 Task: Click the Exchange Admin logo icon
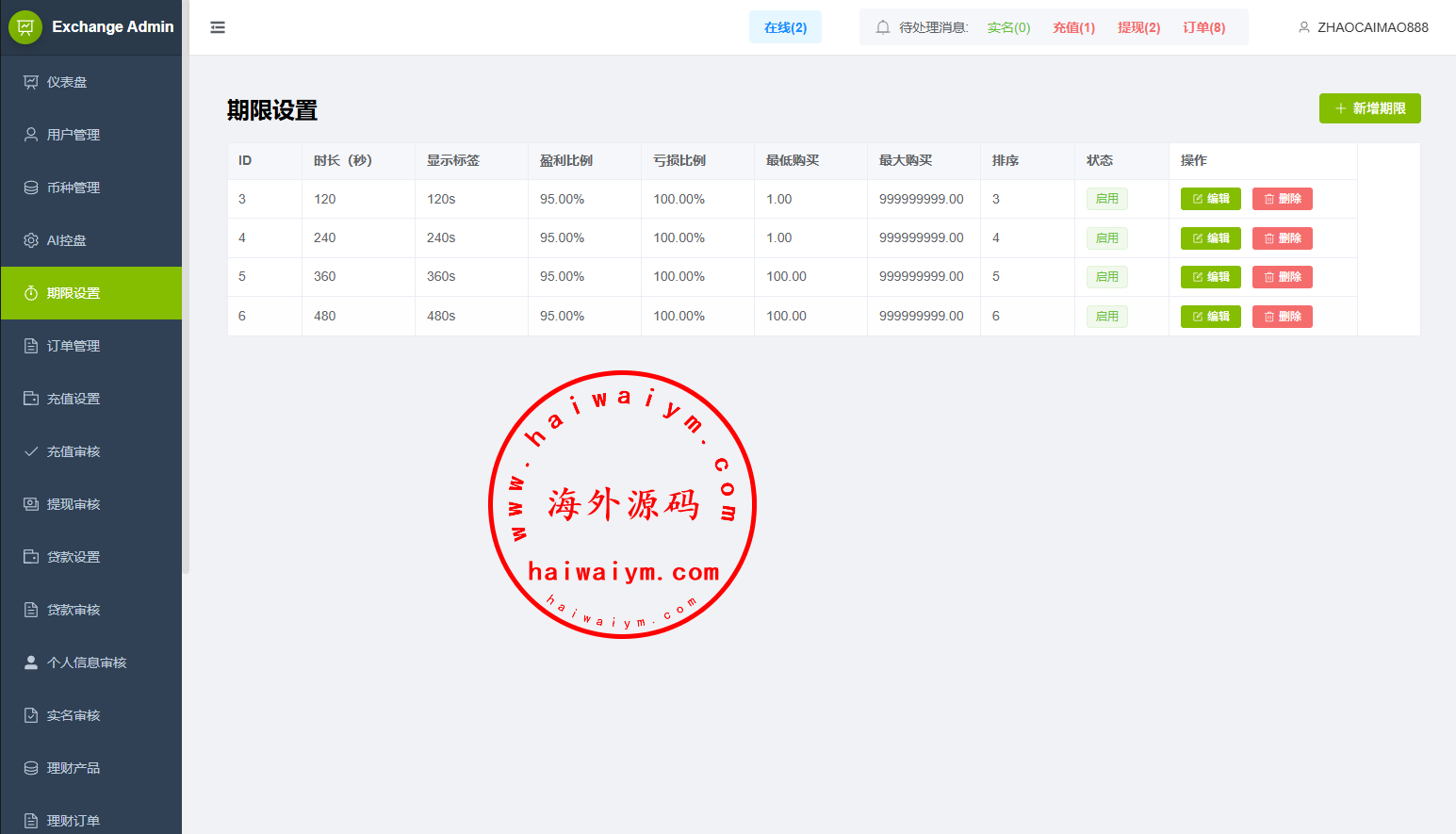pyautogui.click(x=25, y=27)
